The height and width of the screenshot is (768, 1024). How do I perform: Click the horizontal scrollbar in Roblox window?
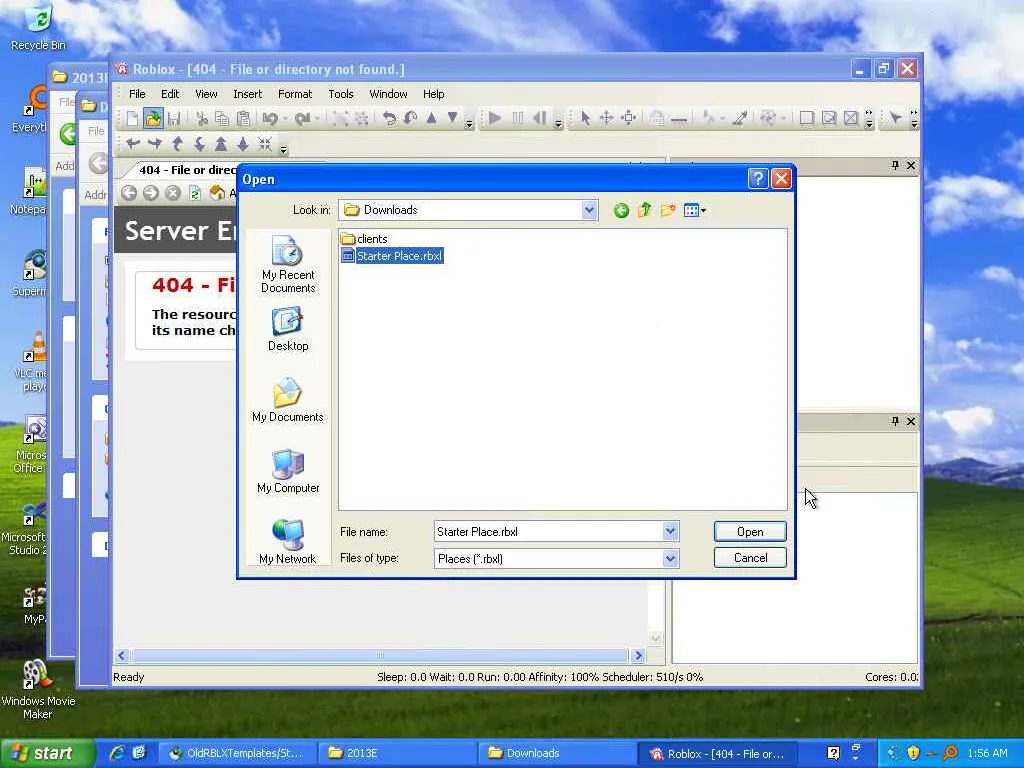click(379, 655)
